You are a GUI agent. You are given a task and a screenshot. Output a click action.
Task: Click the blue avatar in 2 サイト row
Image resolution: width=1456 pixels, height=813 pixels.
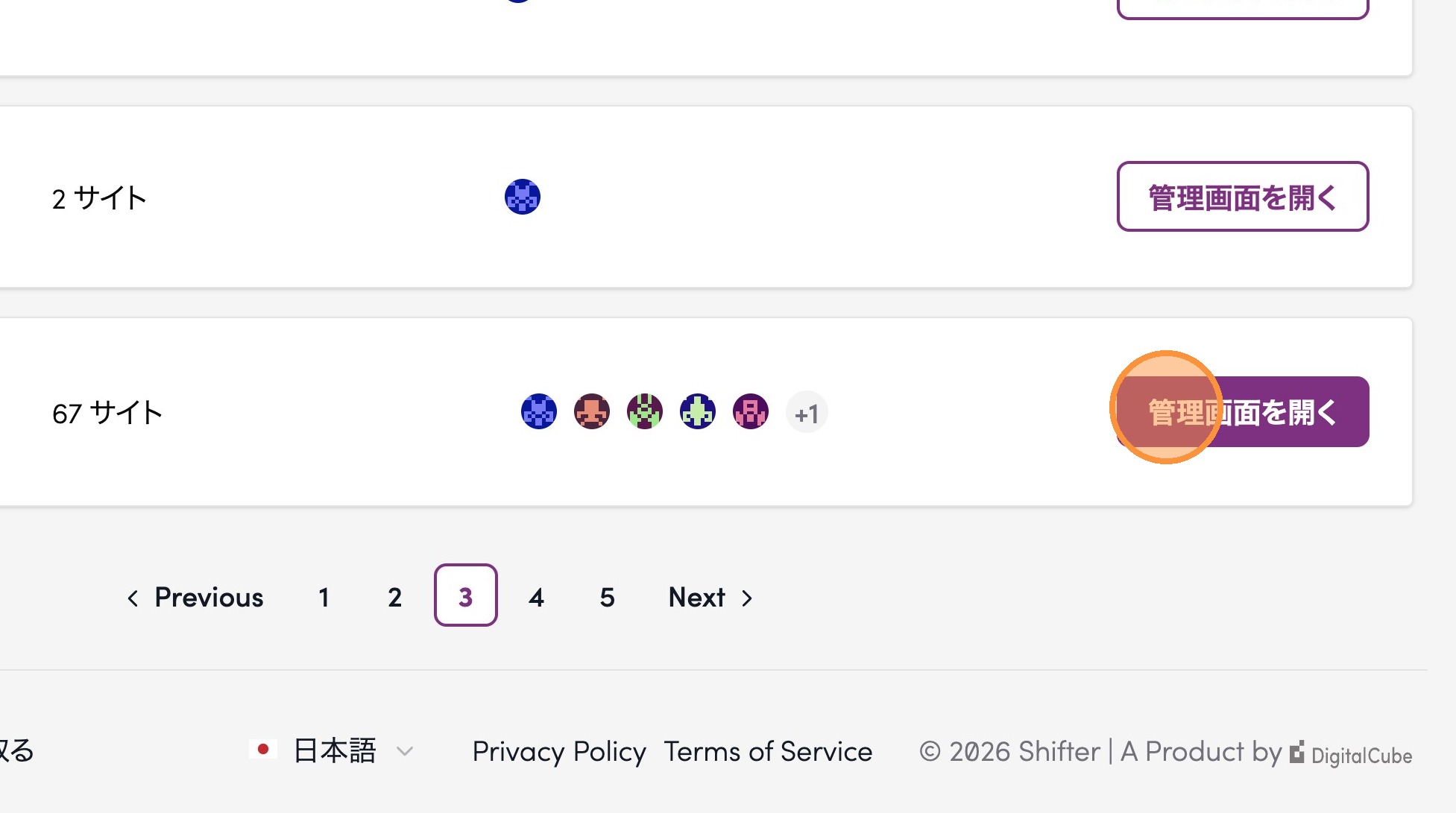point(523,197)
